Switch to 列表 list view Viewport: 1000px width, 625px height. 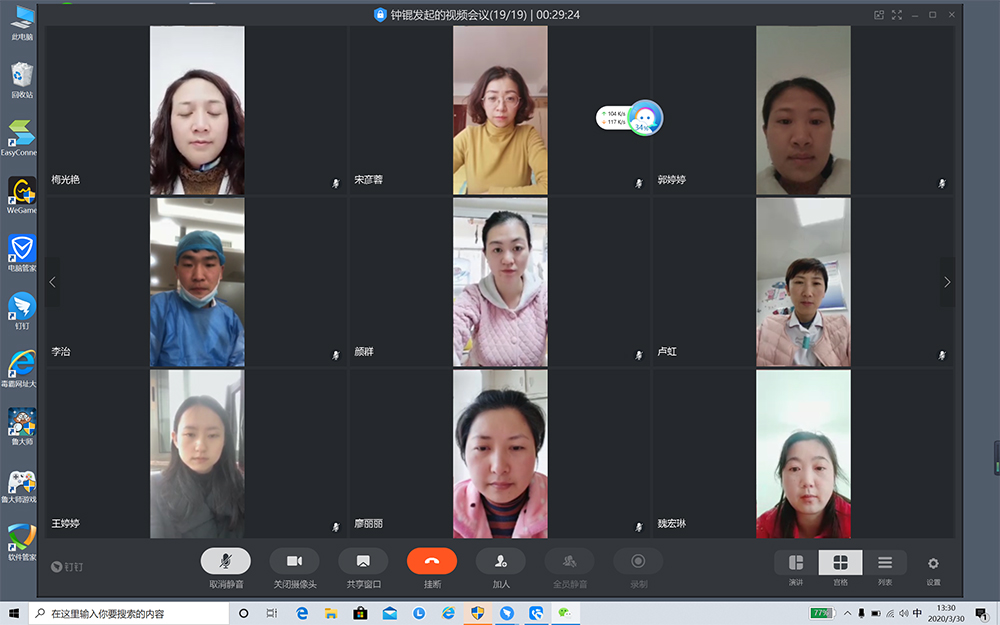pyautogui.click(x=885, y=562)
